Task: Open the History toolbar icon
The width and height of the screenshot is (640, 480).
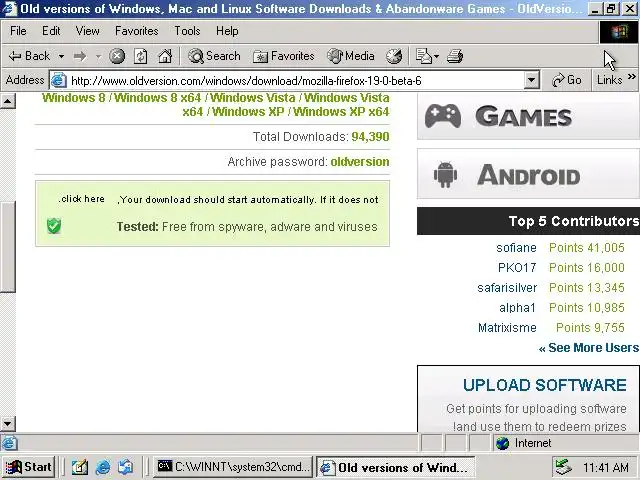Action: (x=394, y=56)
